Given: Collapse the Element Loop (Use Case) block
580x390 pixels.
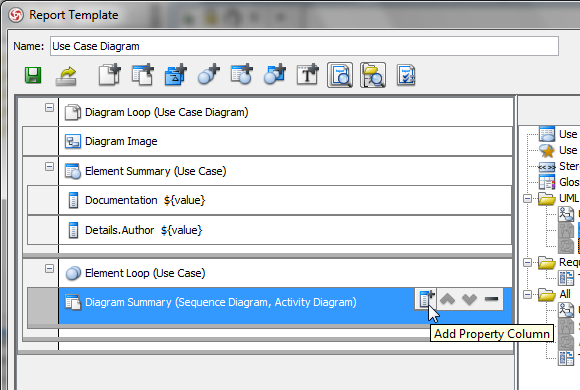Looking at the screenshot, I should point(49,269).
